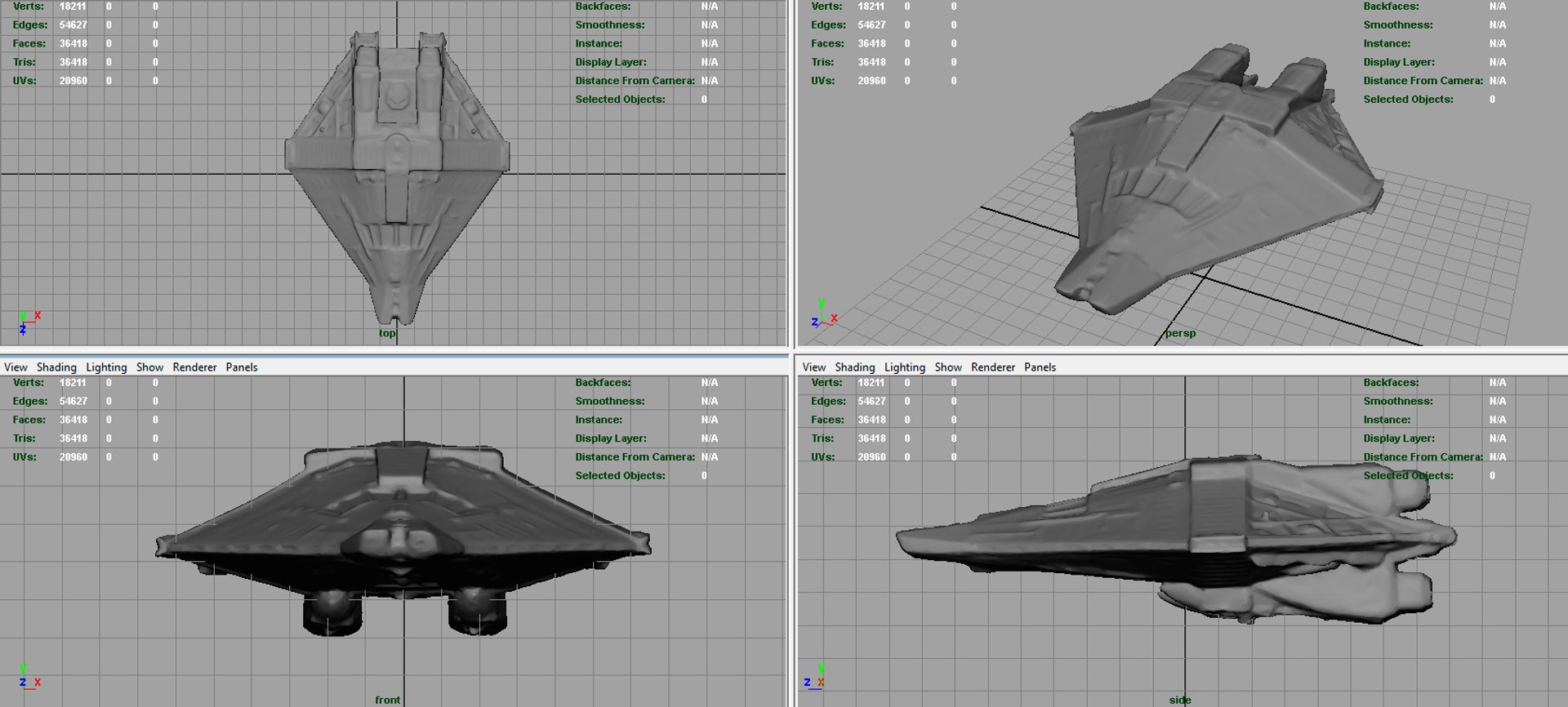Open the Show menu in the front panel
Screen dimensions: 1568x707
[149, 367]
